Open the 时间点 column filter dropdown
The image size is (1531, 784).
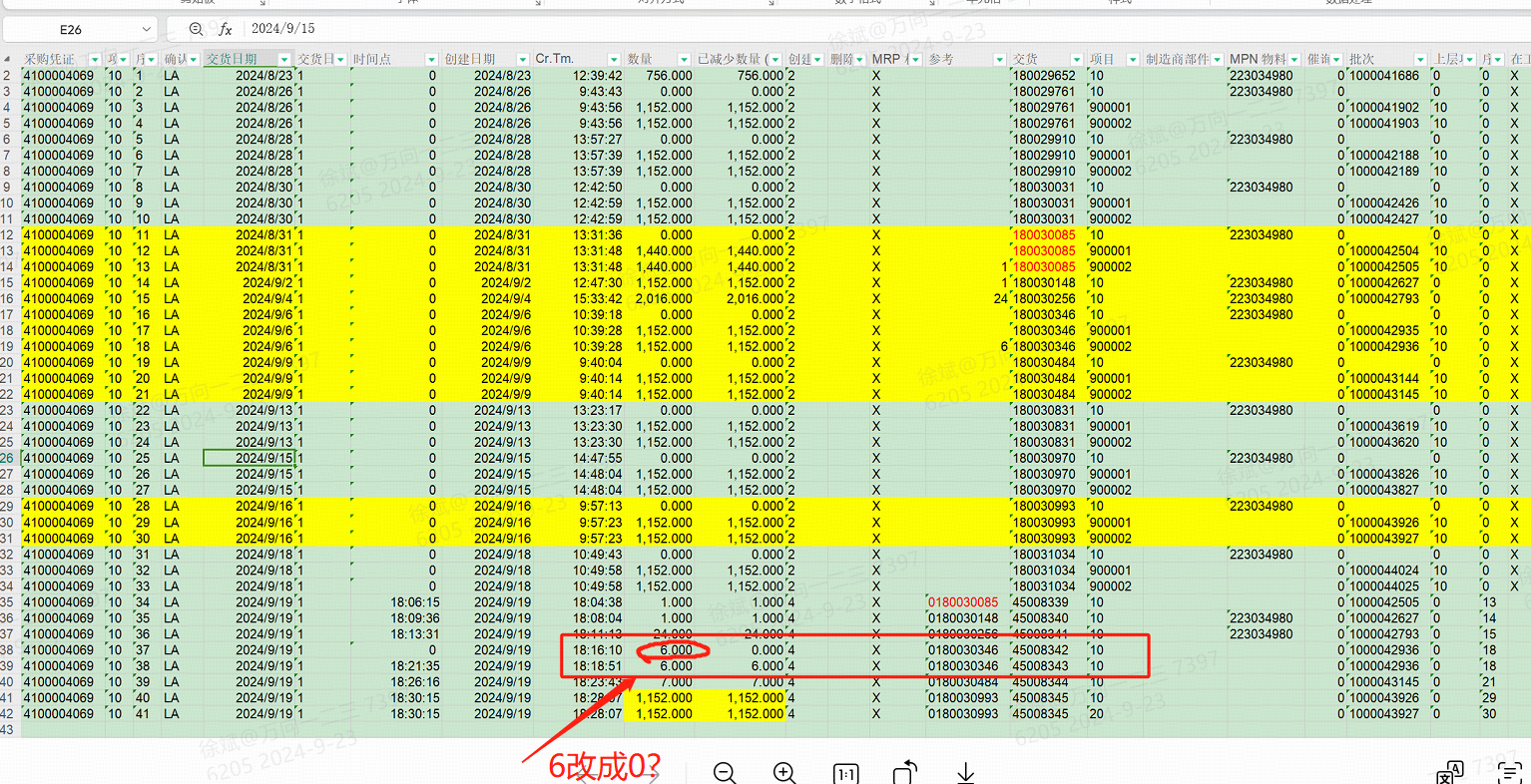click(431, 60)
